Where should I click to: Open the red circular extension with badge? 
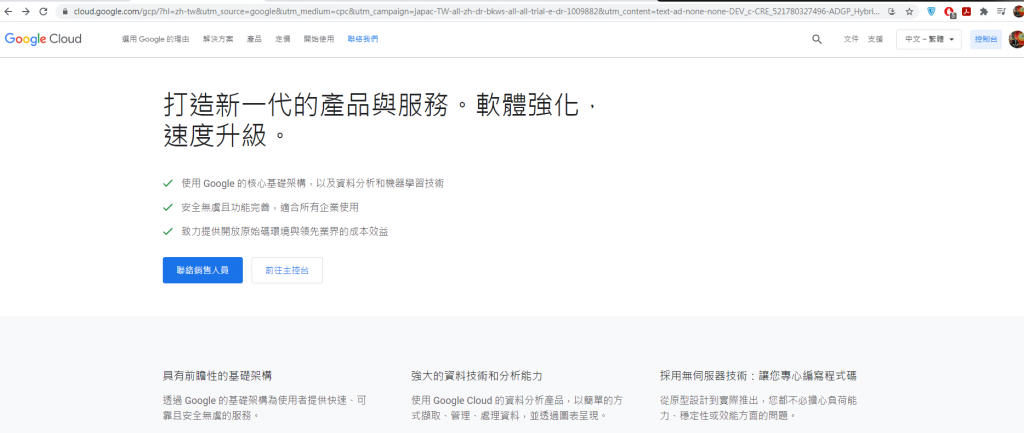(x=949, y=12)
